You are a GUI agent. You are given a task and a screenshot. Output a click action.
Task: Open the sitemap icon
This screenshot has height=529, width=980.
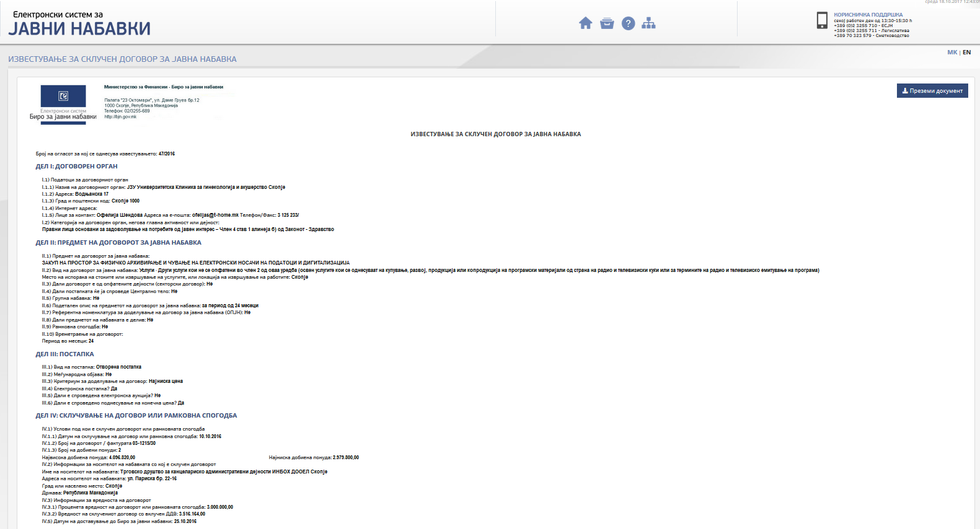[x=649, y=23]
